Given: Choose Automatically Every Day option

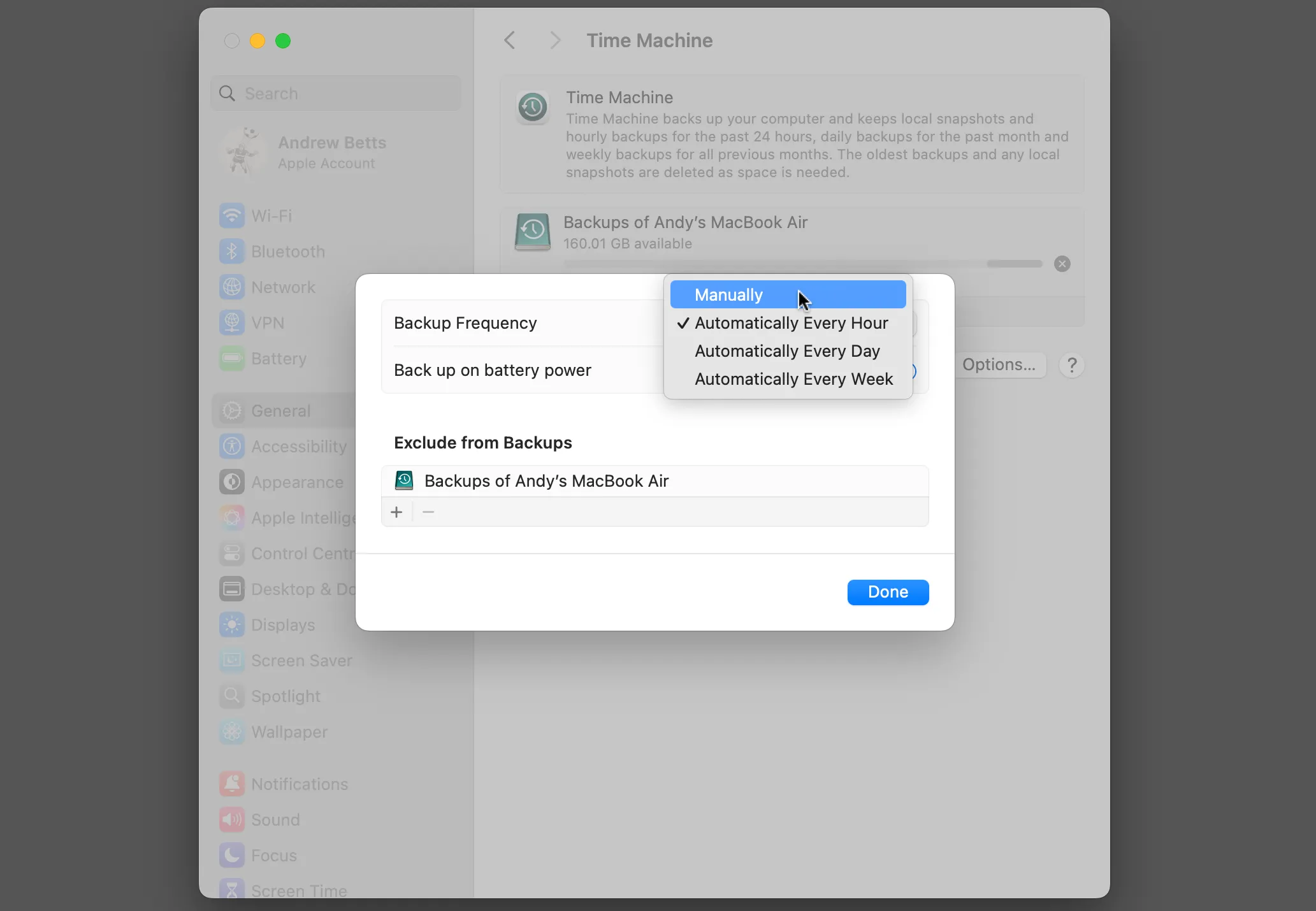Looking at the screenshot, I should [787, 351].
